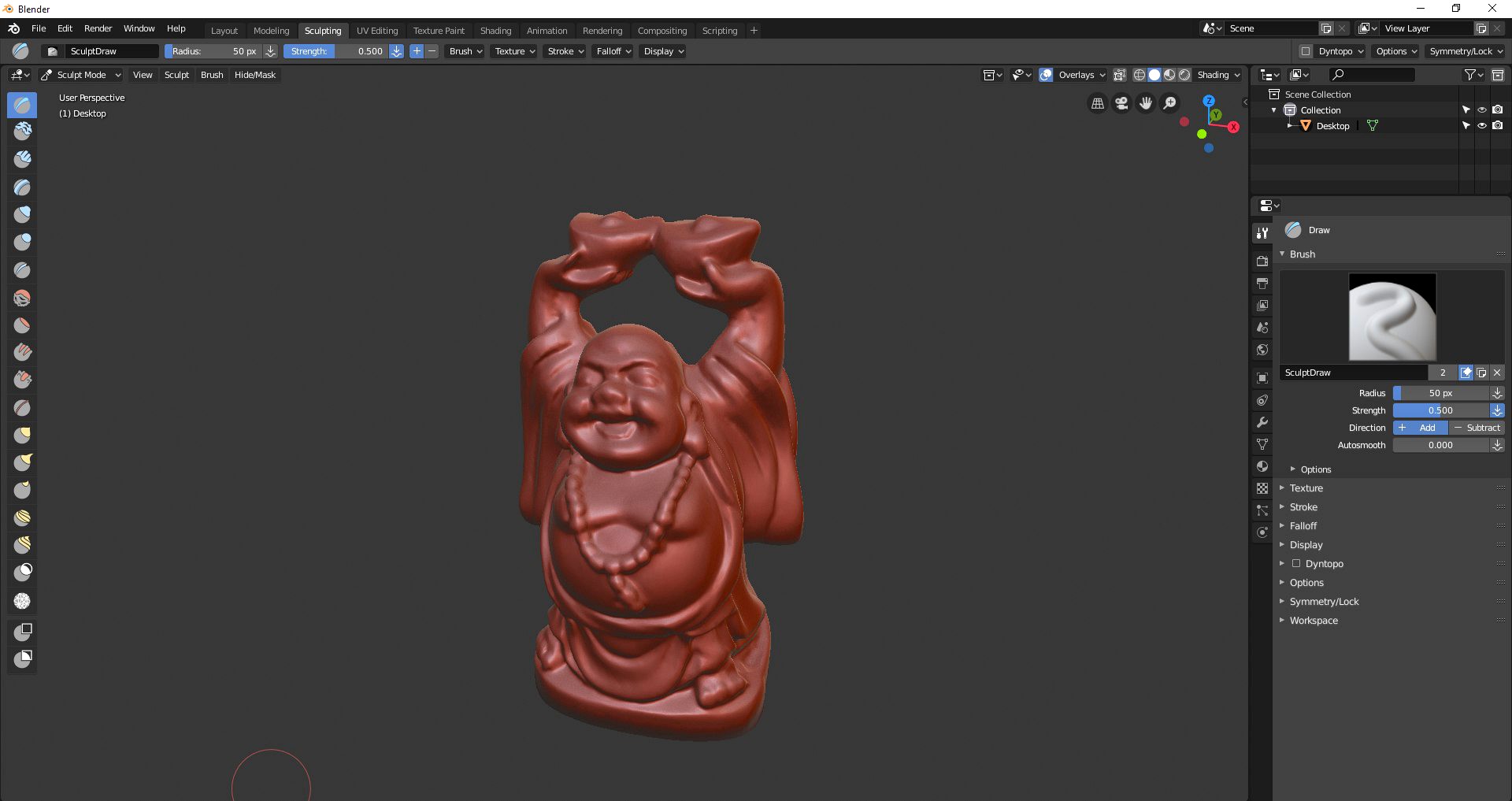Disable render for Desktop object camera icon
Screen dimensions: 1512x801
coord(1497,125)
